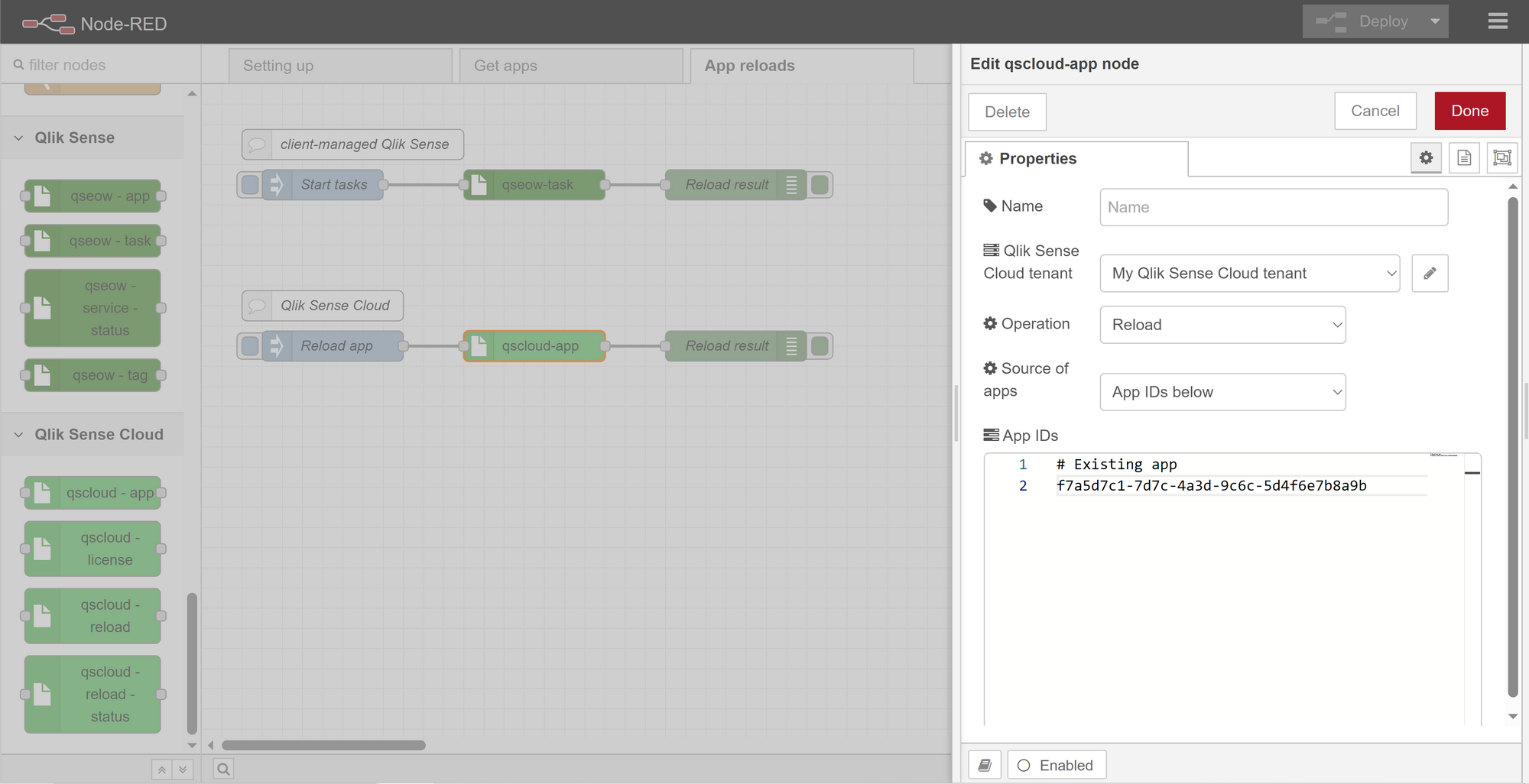This screenshot has width=1529, height=784.
Task: Click the edit panel vertical scrollbar
Action: (1512, 448)
